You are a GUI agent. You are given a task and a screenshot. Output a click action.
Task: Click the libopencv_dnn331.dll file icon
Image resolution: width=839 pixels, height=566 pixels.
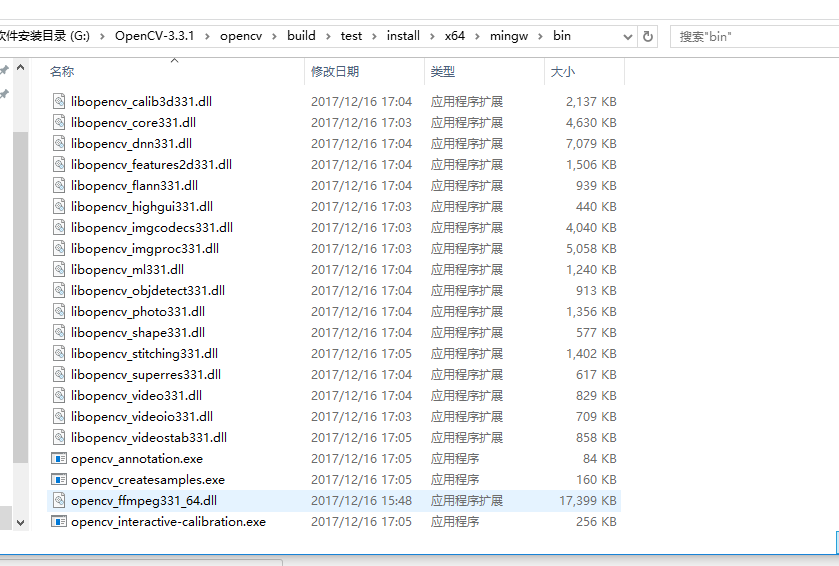click(59, 143)
